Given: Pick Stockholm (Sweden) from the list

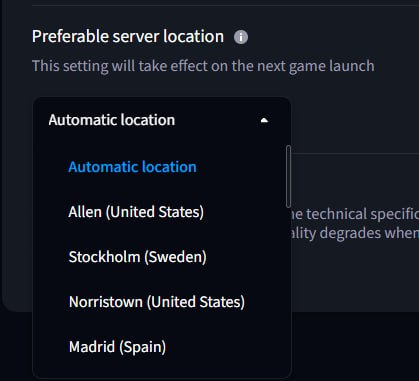Looking at the screenshot, I should [x=137, y=257].
